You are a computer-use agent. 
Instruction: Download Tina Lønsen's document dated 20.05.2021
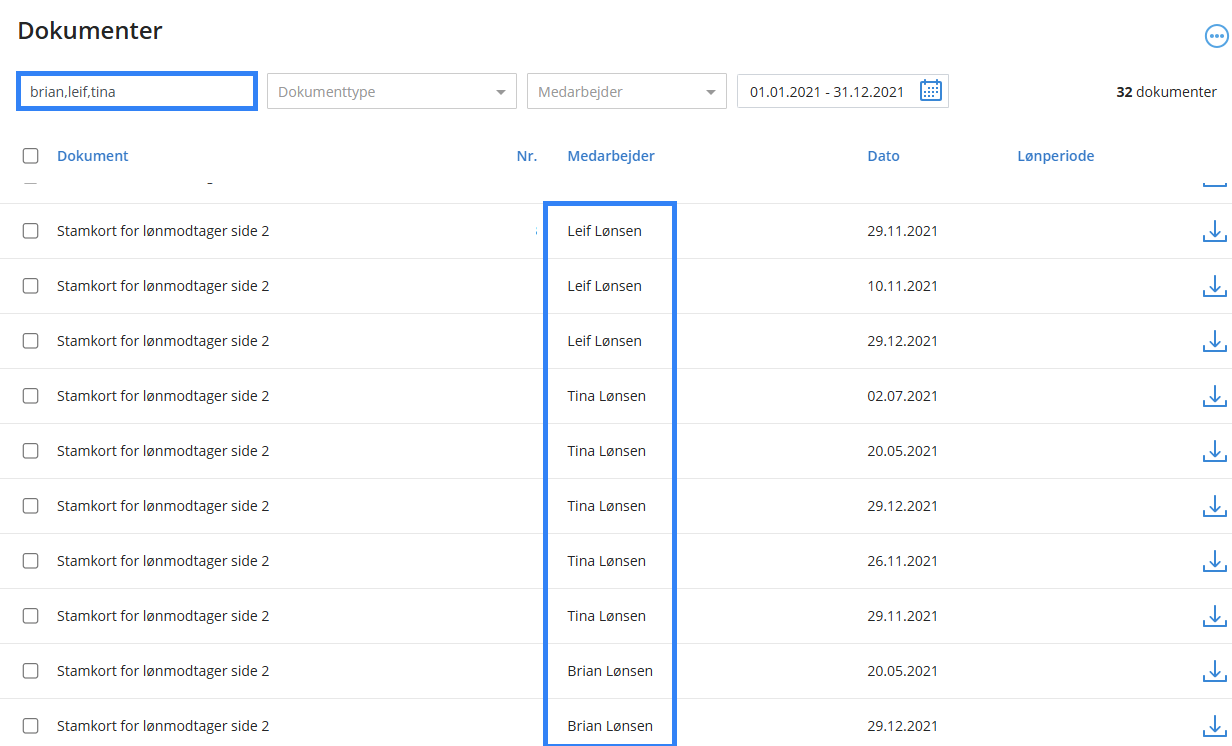click(x=1213, y=451)
